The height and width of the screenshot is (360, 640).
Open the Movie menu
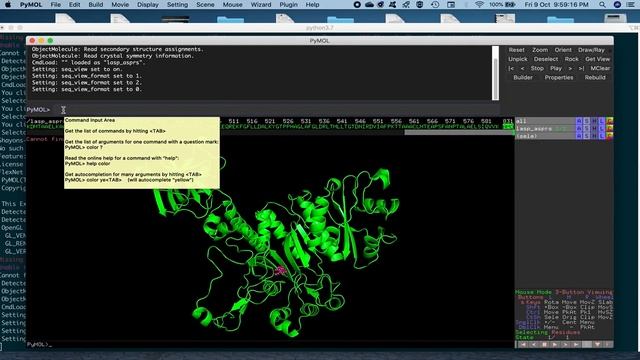click(x=120, y=4)
